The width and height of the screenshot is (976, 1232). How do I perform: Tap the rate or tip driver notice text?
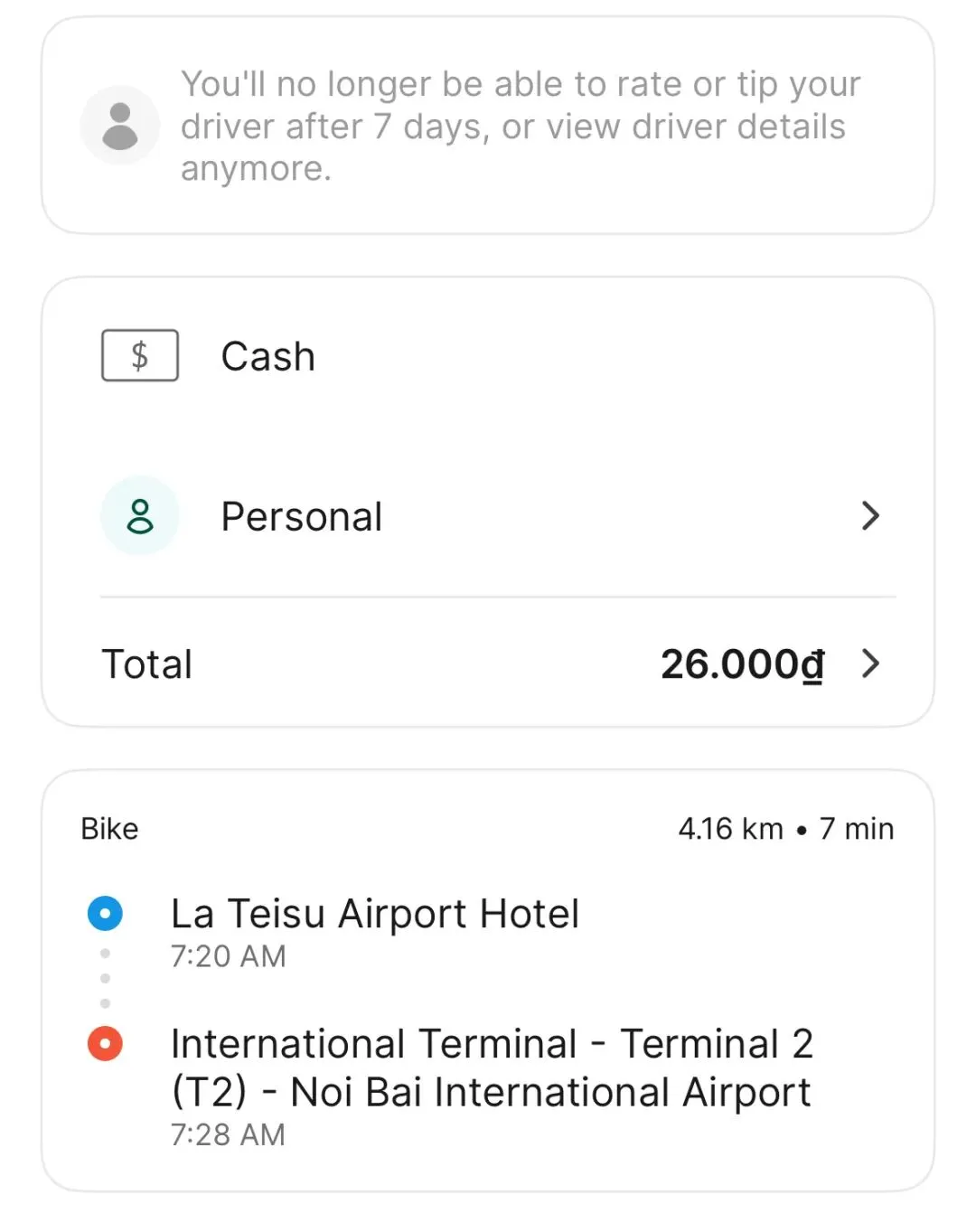click(520, 126)
